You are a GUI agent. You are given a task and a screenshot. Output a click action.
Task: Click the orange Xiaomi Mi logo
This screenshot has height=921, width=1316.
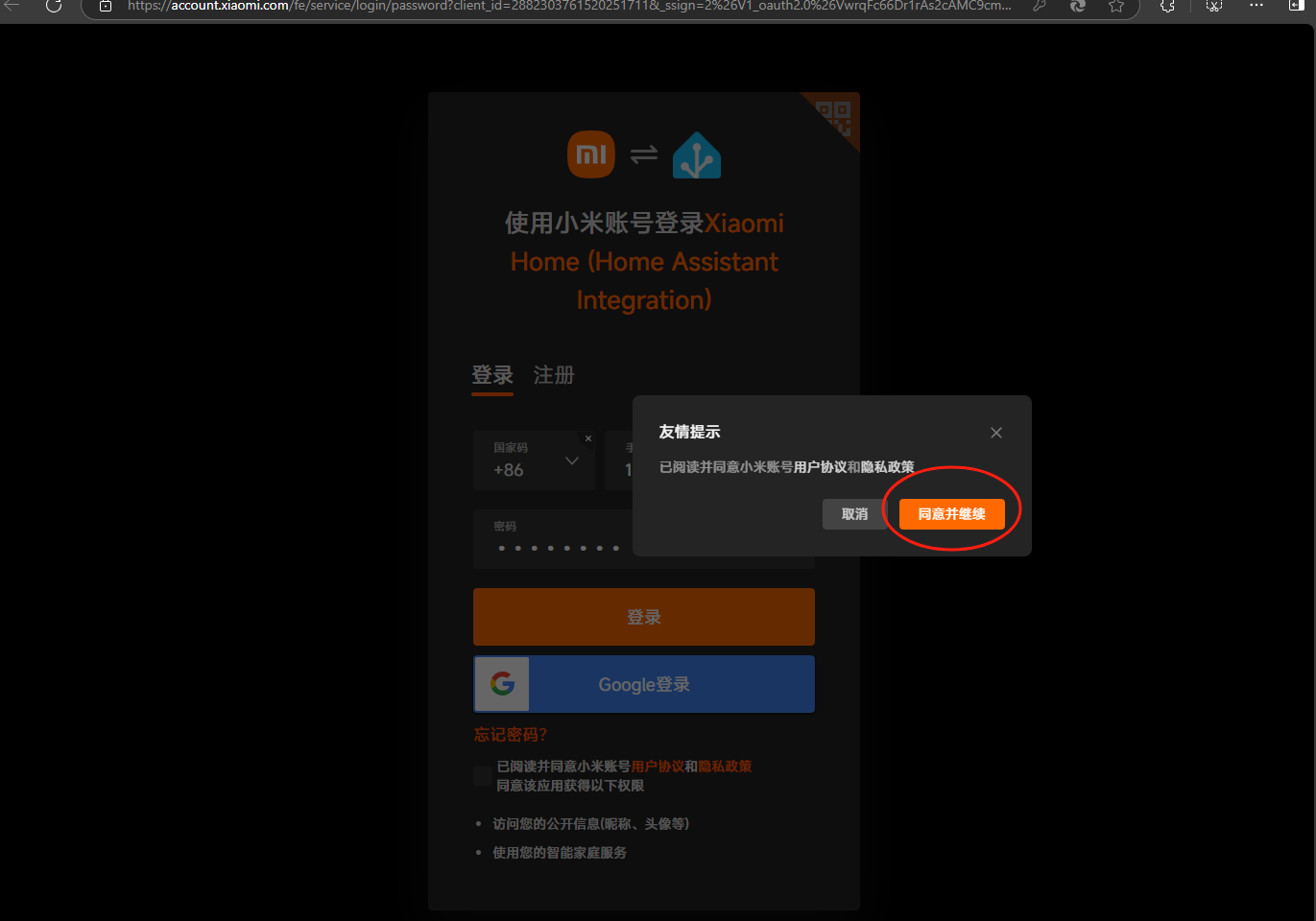pos(591,154)
